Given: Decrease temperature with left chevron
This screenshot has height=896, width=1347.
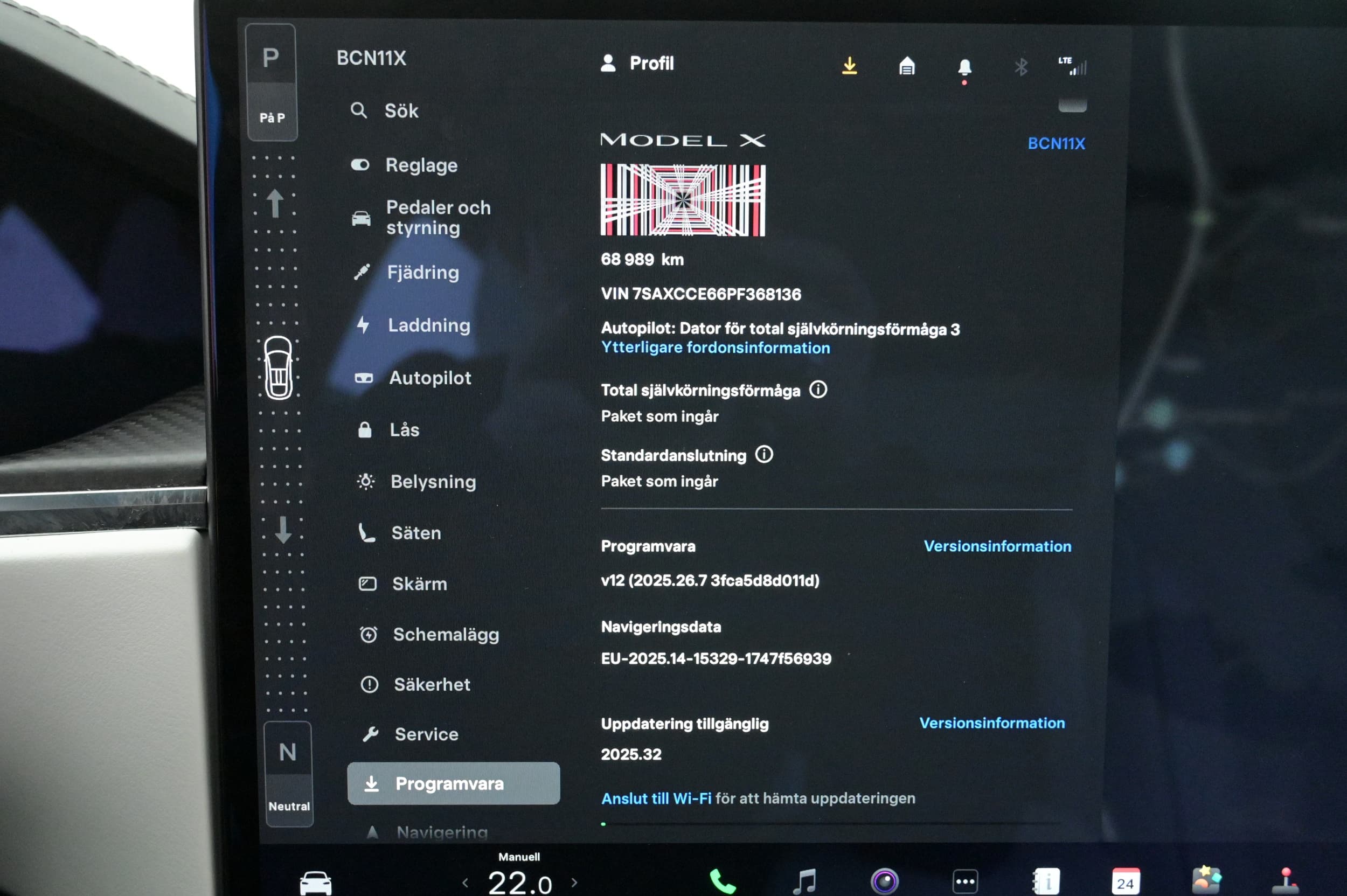Looking at the screenshot, I should 465,883.
